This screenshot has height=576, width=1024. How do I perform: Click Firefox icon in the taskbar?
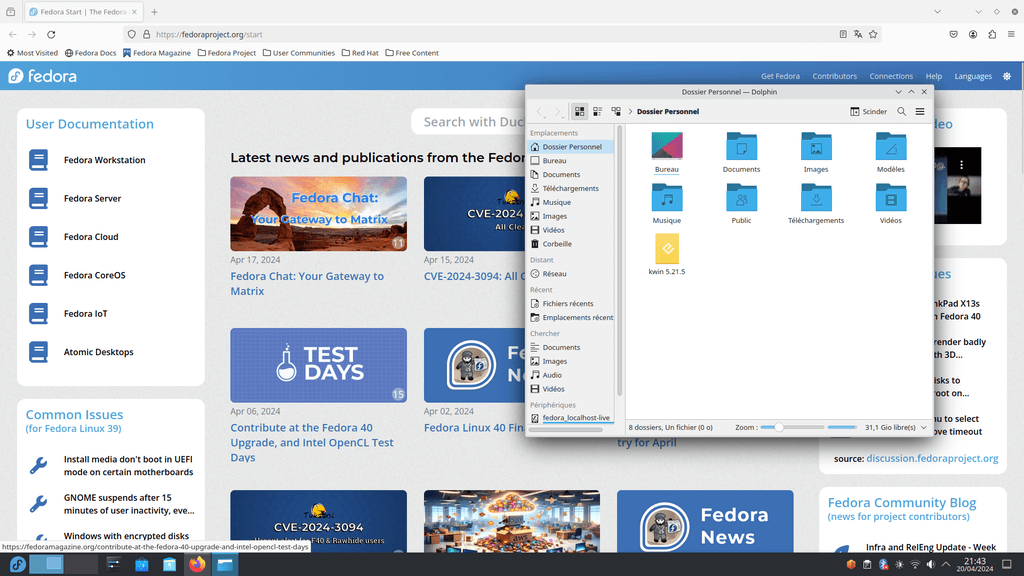pos(197,564)
